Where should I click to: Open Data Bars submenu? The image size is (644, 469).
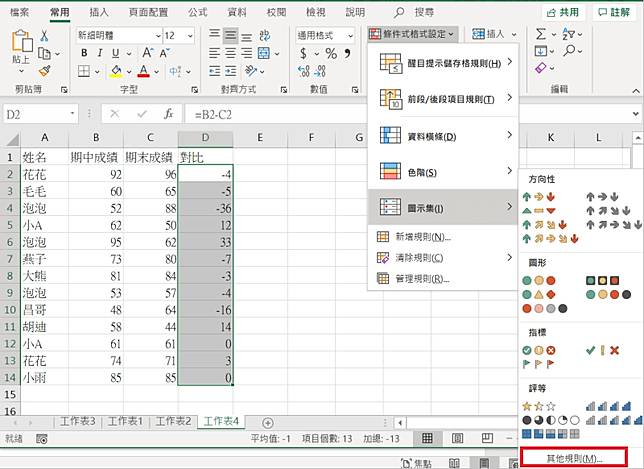444,136
